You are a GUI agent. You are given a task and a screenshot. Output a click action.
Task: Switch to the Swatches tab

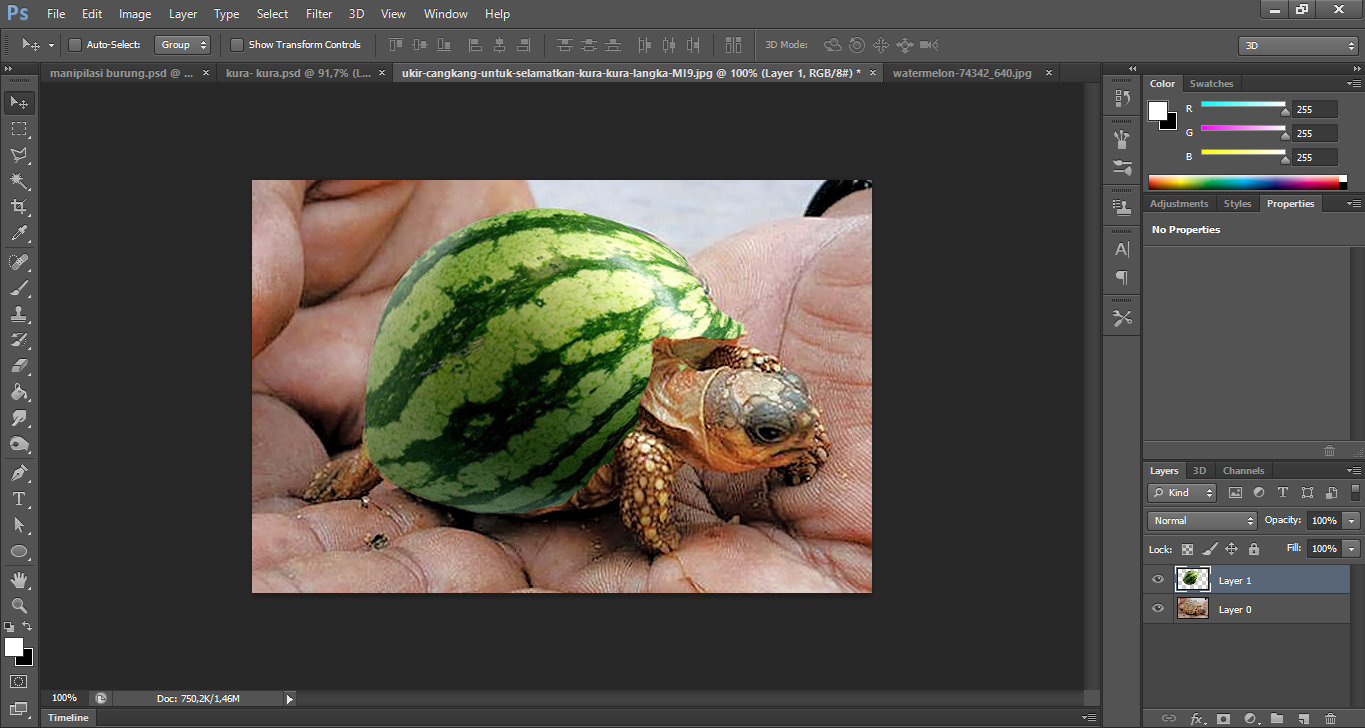coord(1211,83)
